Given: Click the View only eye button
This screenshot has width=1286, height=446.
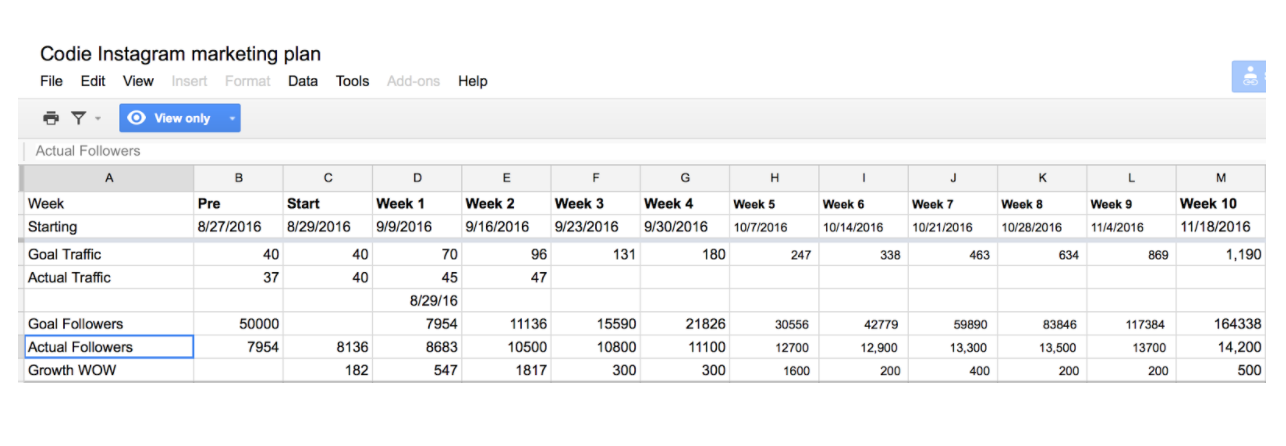Looking at the screenshot, I should (171, 118).
